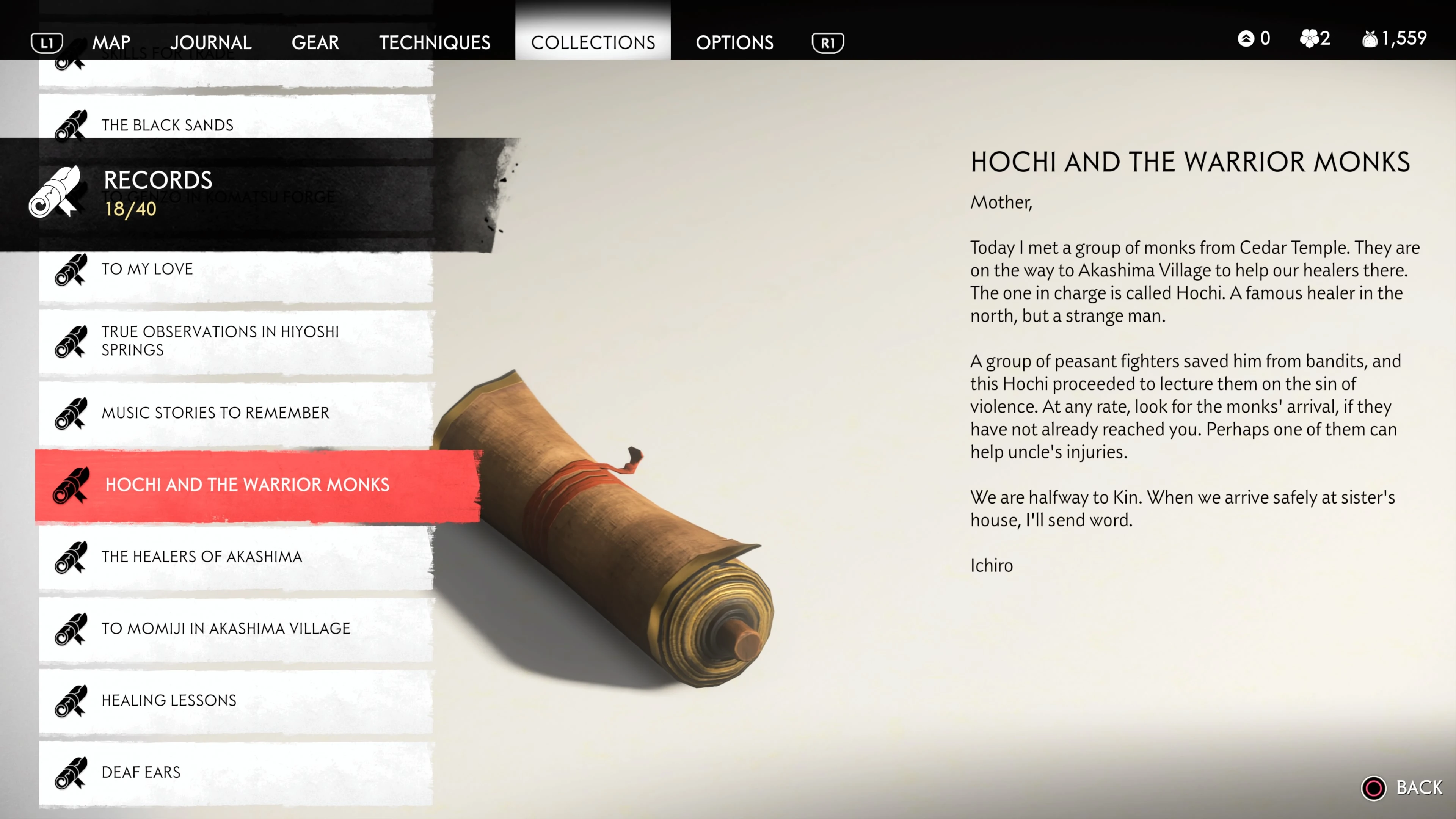Go to the Gear tab

(315, 42)
